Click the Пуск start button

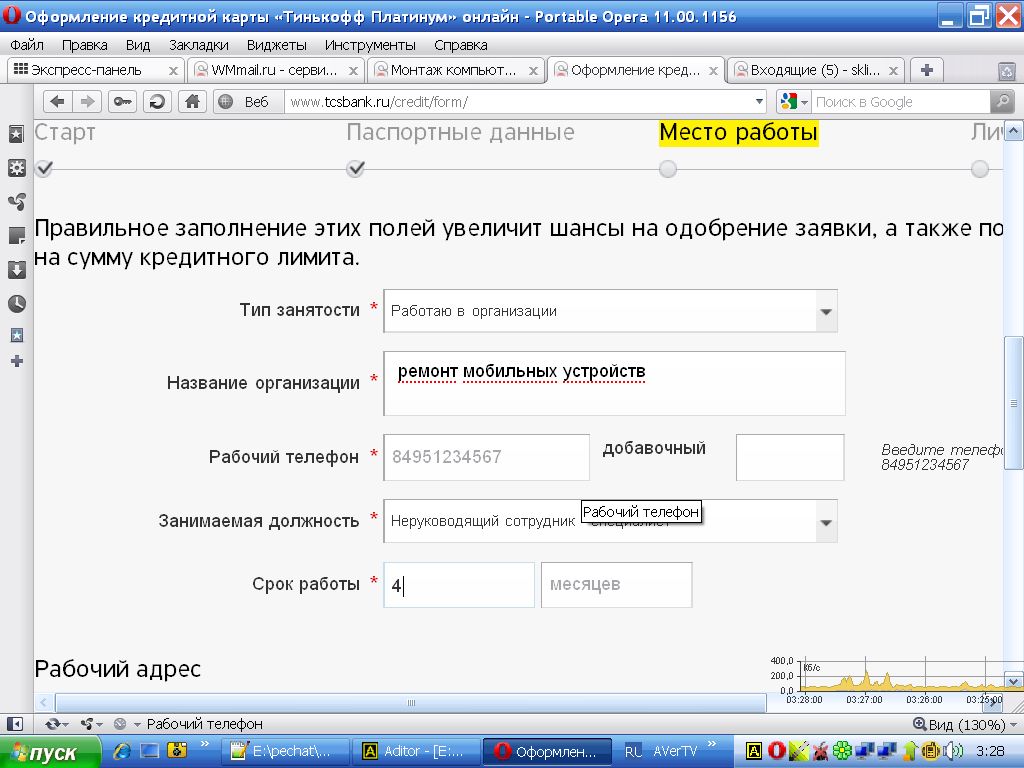50,752
